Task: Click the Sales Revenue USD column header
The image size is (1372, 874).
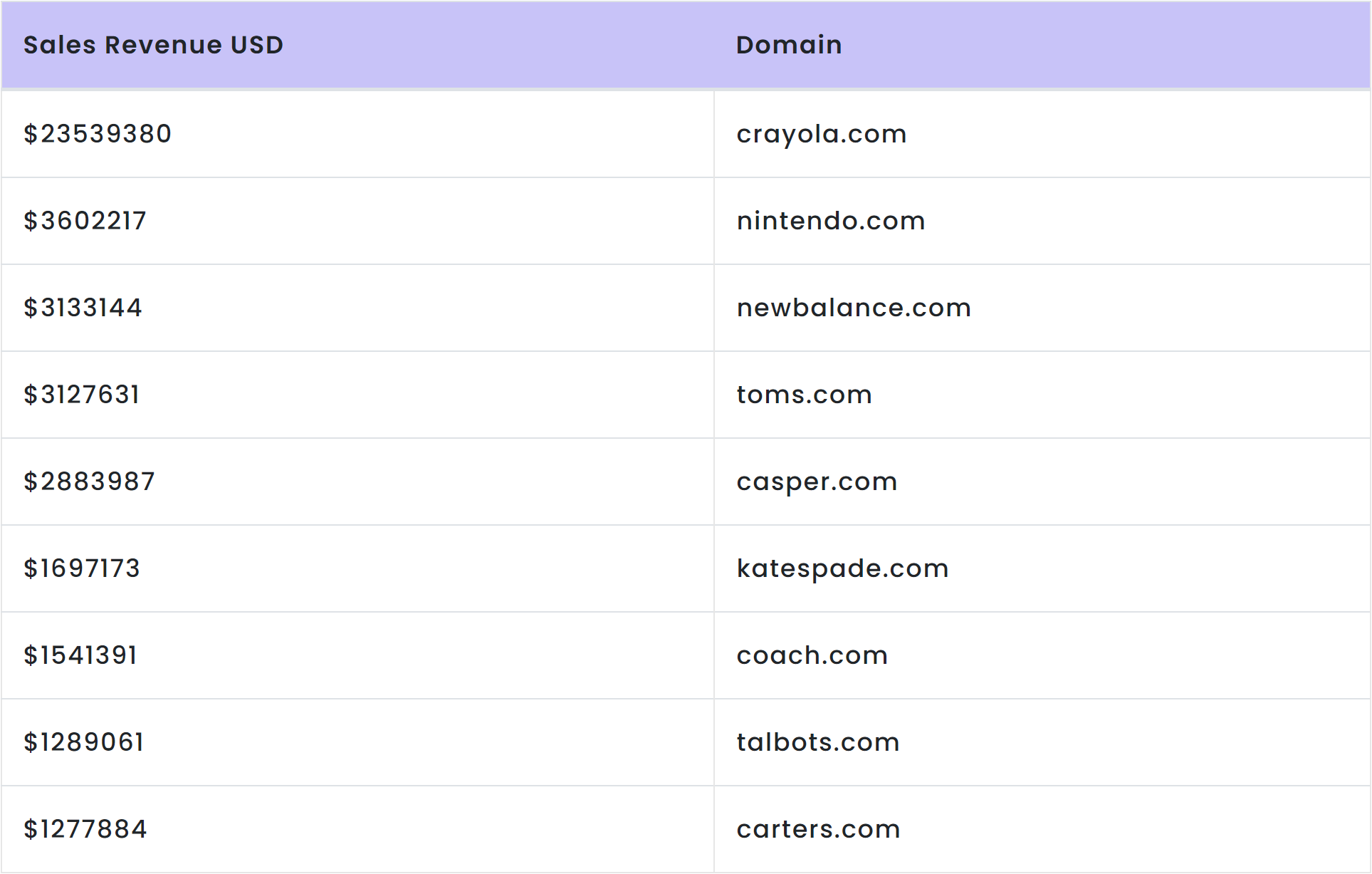Action: click(x=153, y=45)
